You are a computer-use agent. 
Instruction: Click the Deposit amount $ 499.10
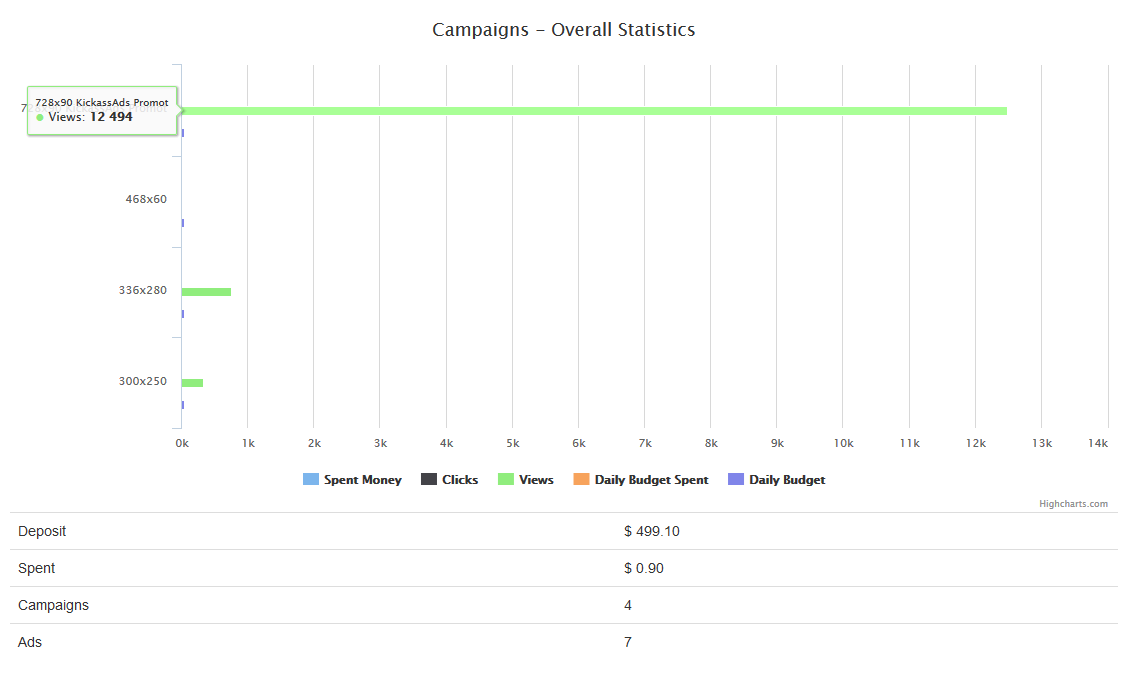coord(652,531)
